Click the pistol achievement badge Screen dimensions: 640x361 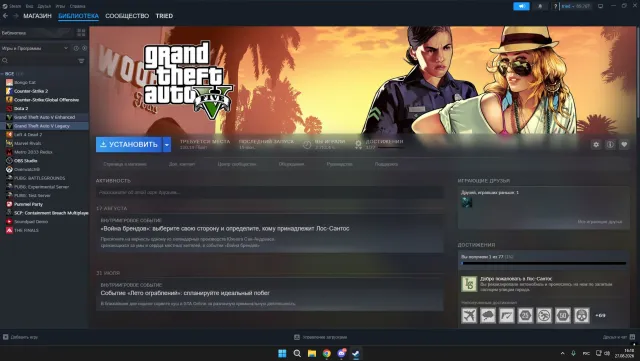[x=507, y=315]
